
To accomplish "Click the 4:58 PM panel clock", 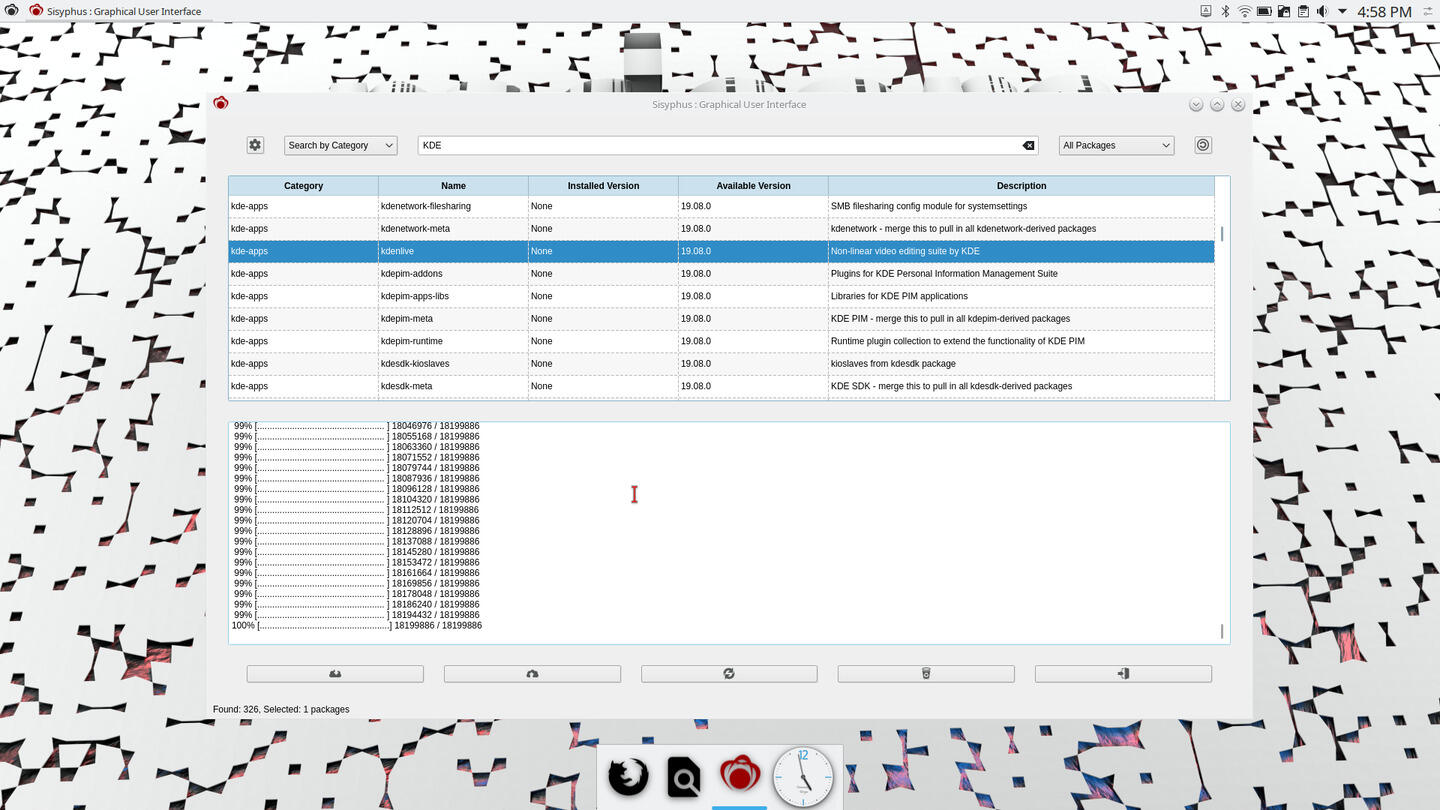I will tap(1384, 11).
